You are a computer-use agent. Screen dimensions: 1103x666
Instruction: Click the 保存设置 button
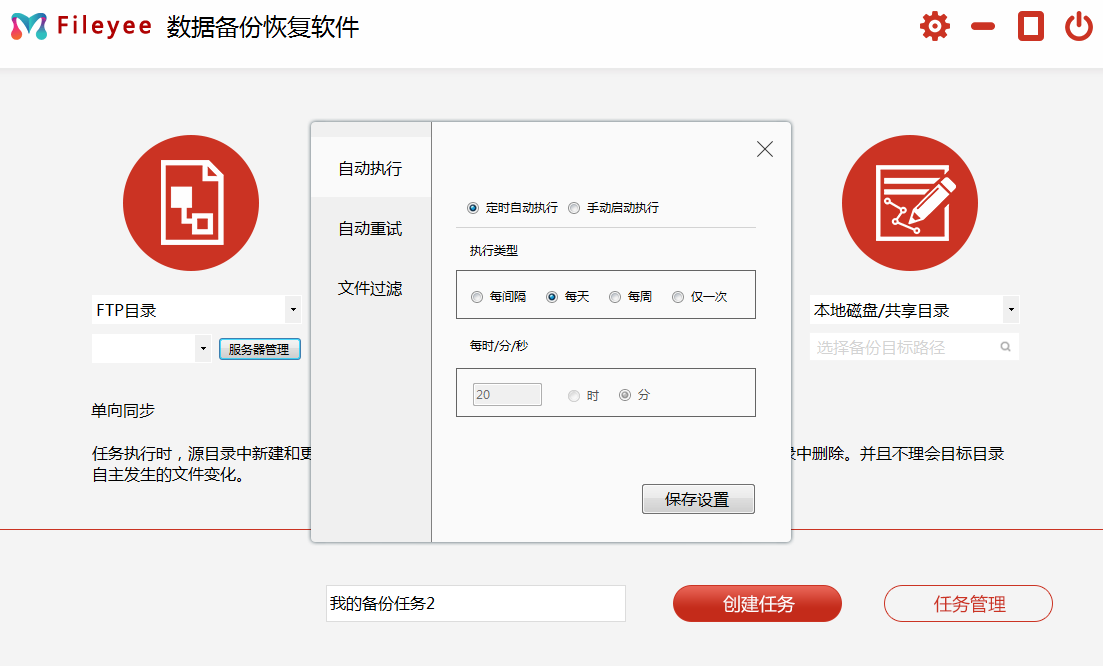click(698, 499)
